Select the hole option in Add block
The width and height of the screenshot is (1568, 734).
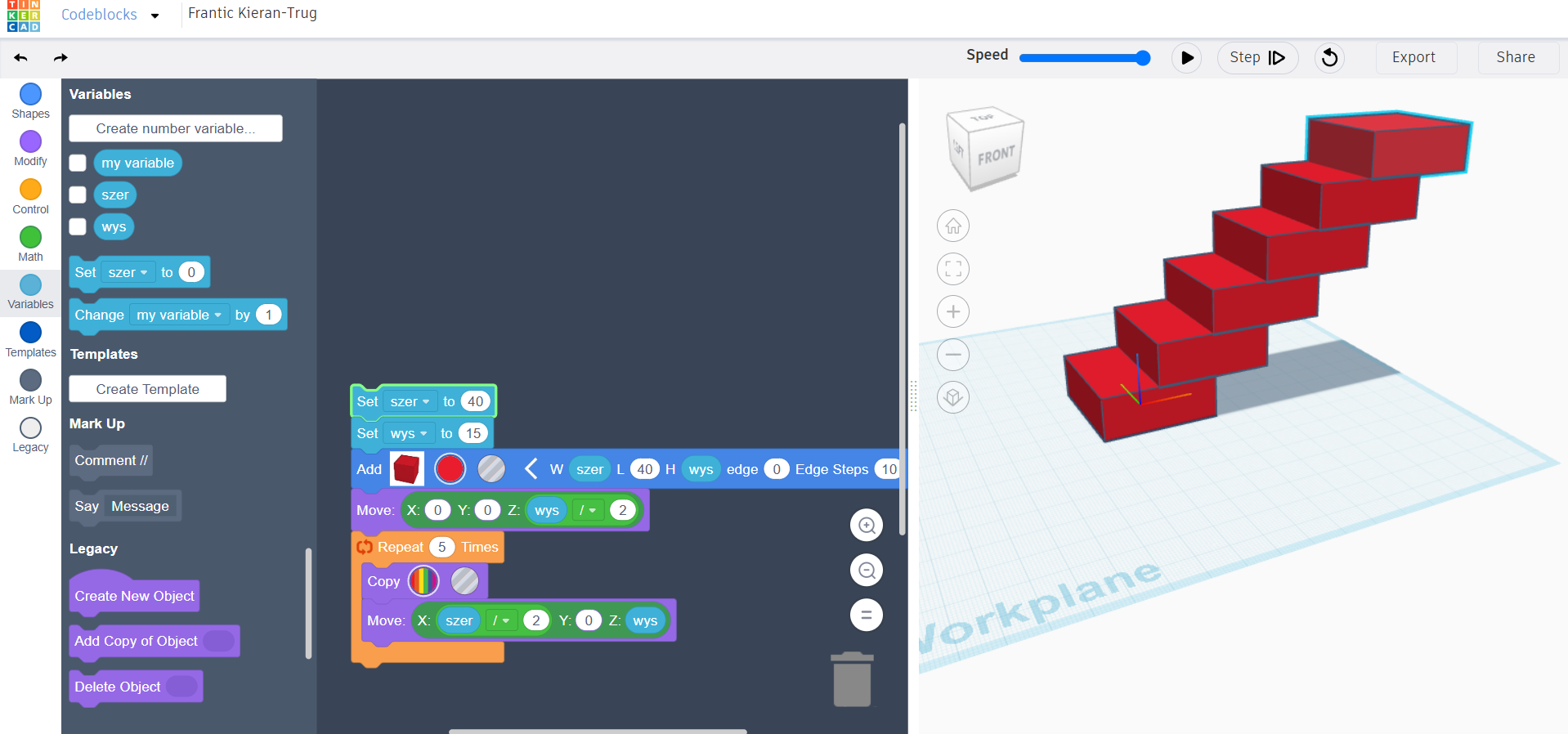pyautogui.click(x=491, y=469)
